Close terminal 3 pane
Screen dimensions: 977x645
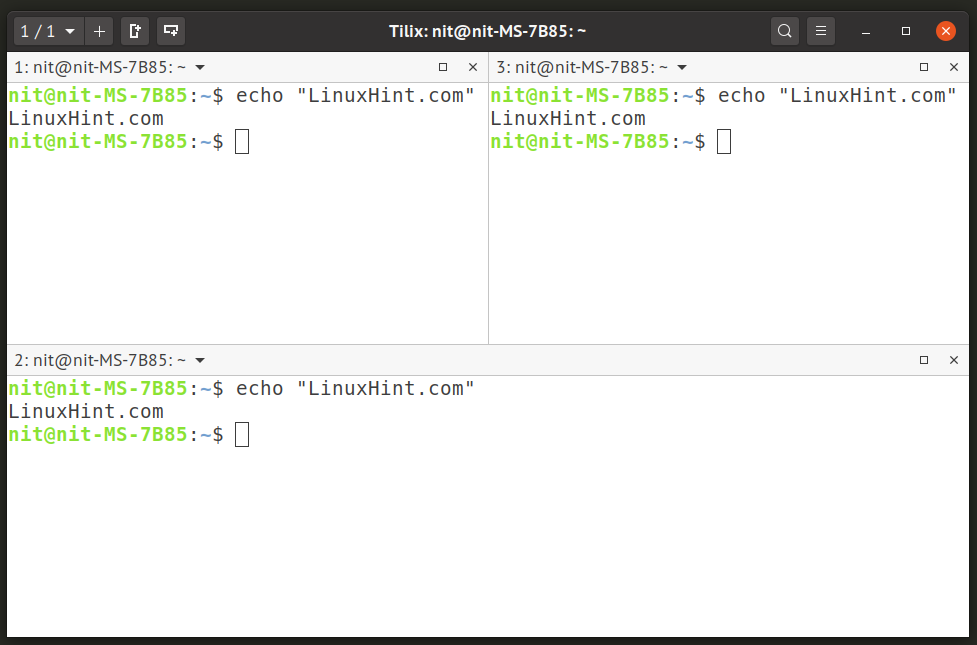954,67
